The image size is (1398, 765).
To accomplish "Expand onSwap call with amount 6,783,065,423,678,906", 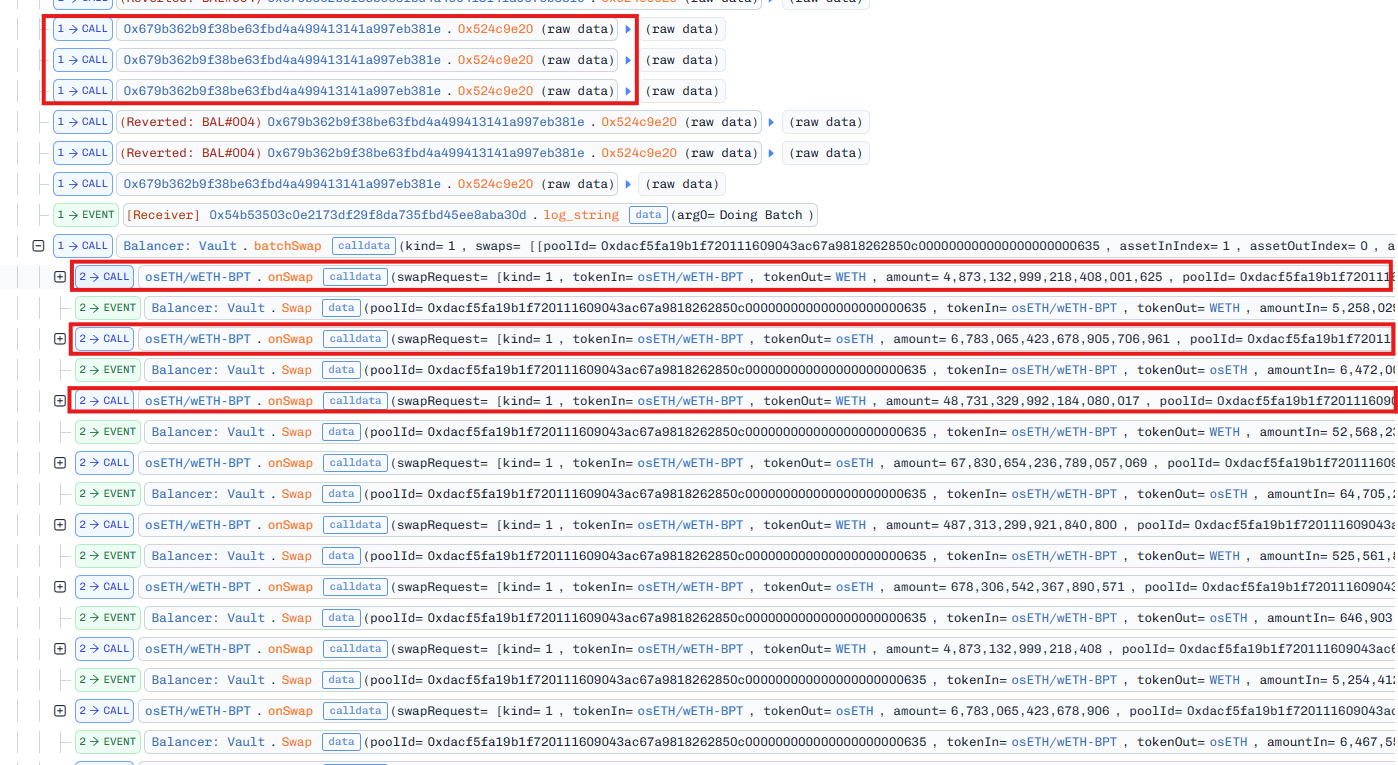I will tap(59, 711).
